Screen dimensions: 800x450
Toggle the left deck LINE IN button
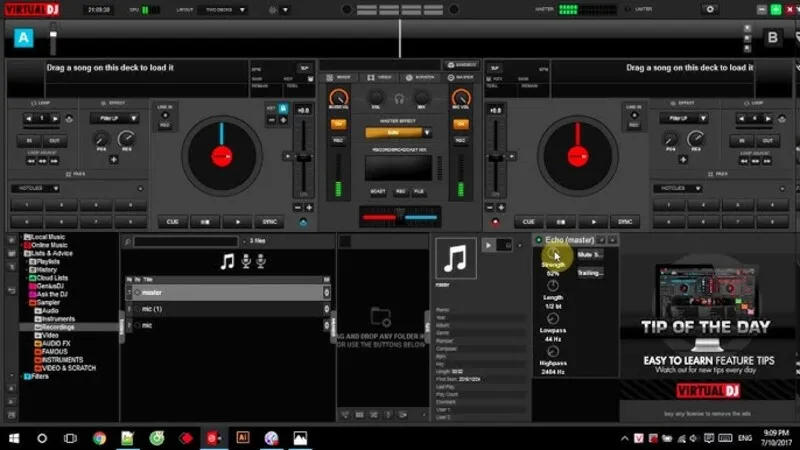click(x=165, y=116)
